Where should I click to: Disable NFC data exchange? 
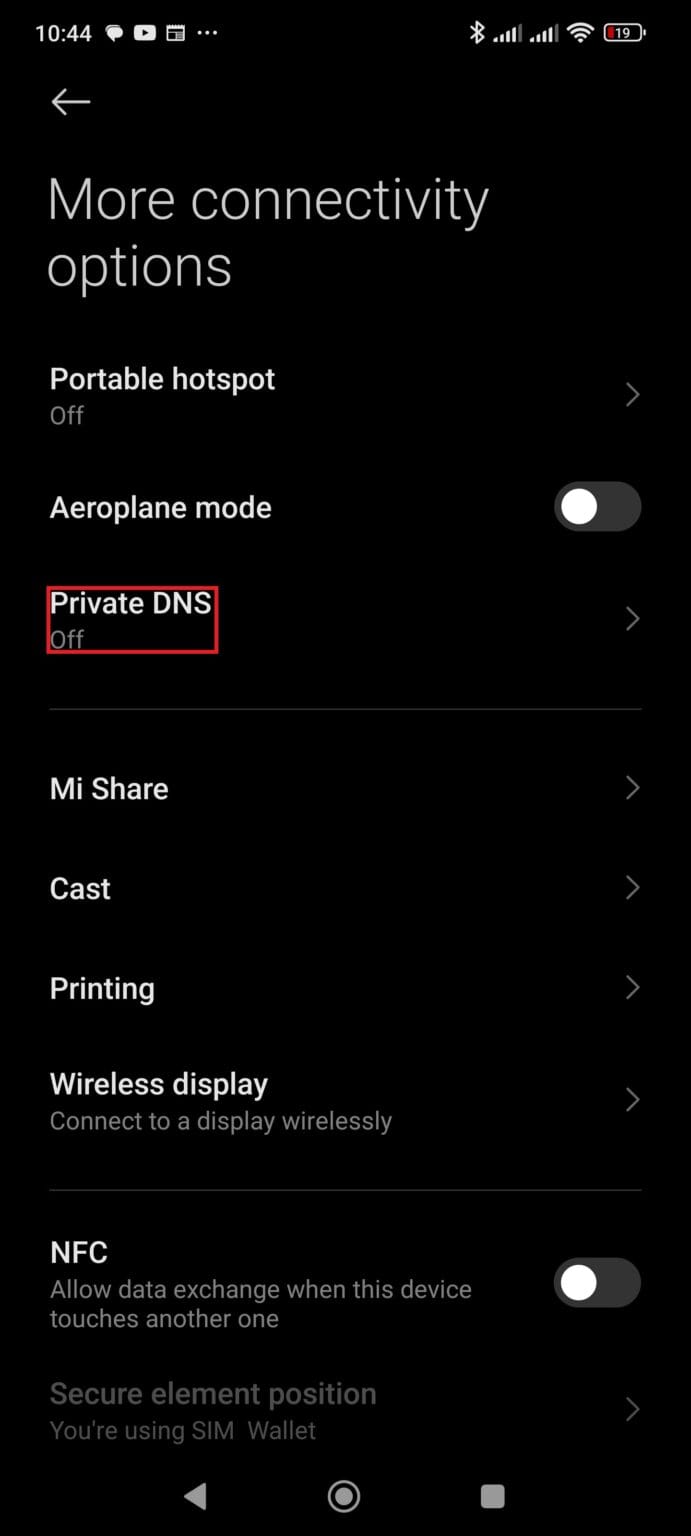coord(597,1282)
